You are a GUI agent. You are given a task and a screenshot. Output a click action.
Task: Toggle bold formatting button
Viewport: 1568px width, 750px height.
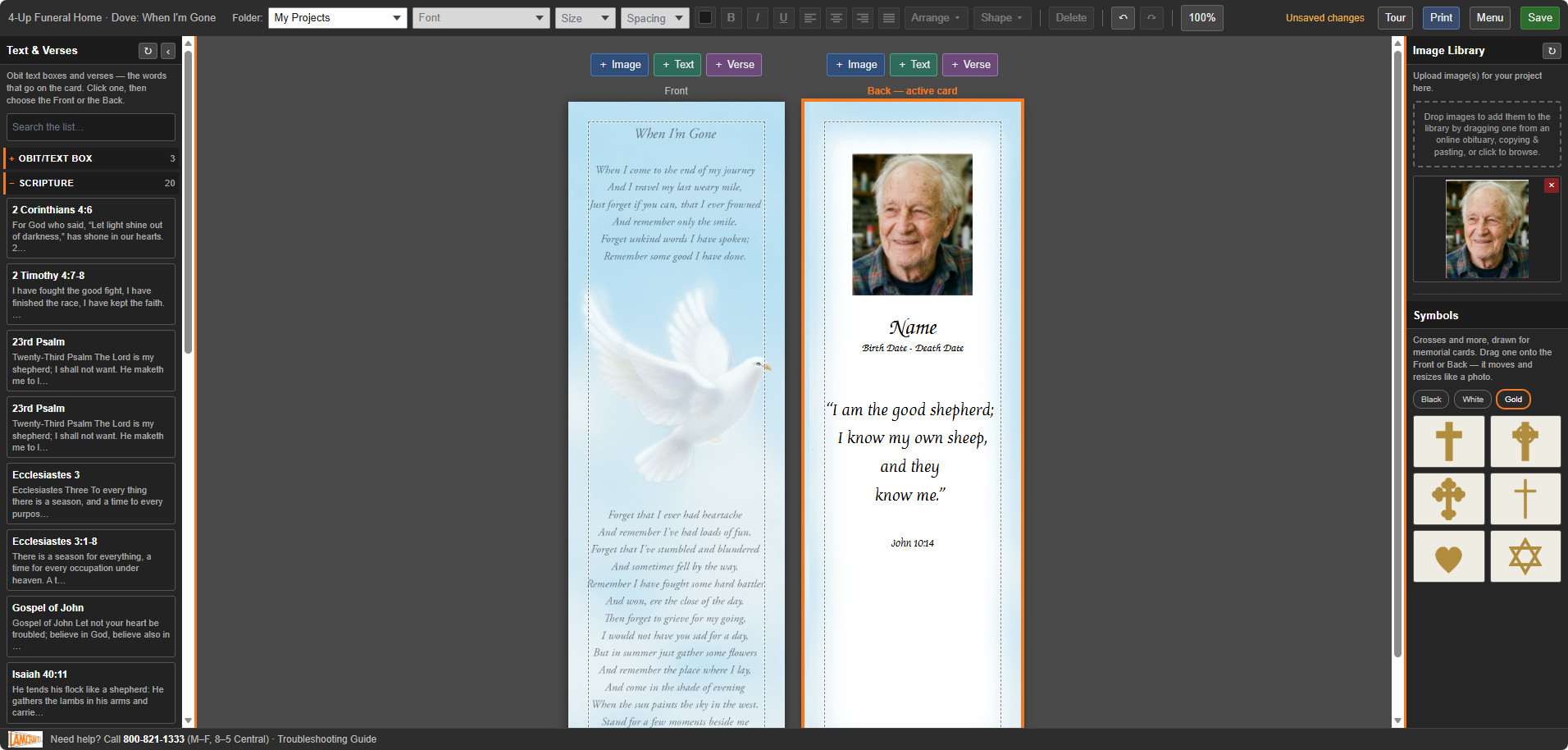click(x=731, y=17)
